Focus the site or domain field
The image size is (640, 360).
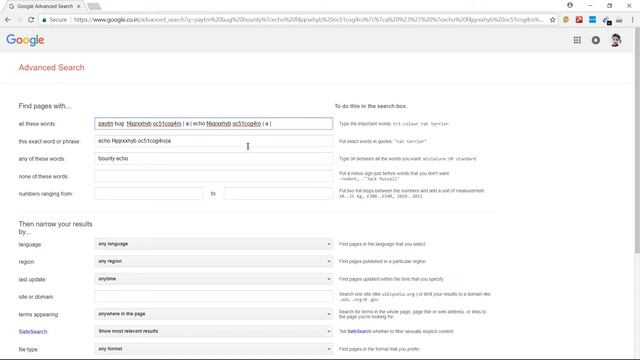pyautogui.click(x=213, y=297)
